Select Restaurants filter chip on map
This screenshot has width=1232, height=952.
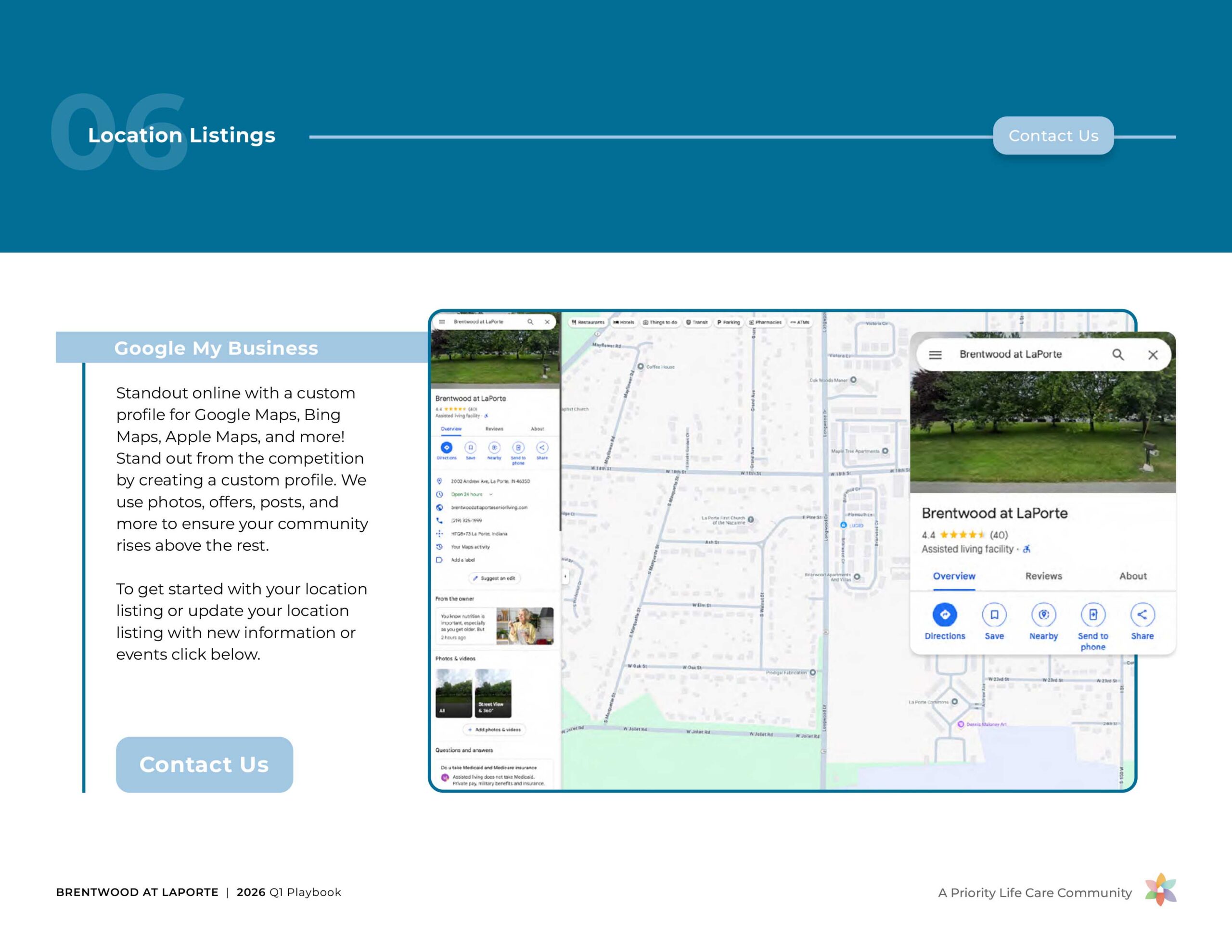(x=588, y=322)
